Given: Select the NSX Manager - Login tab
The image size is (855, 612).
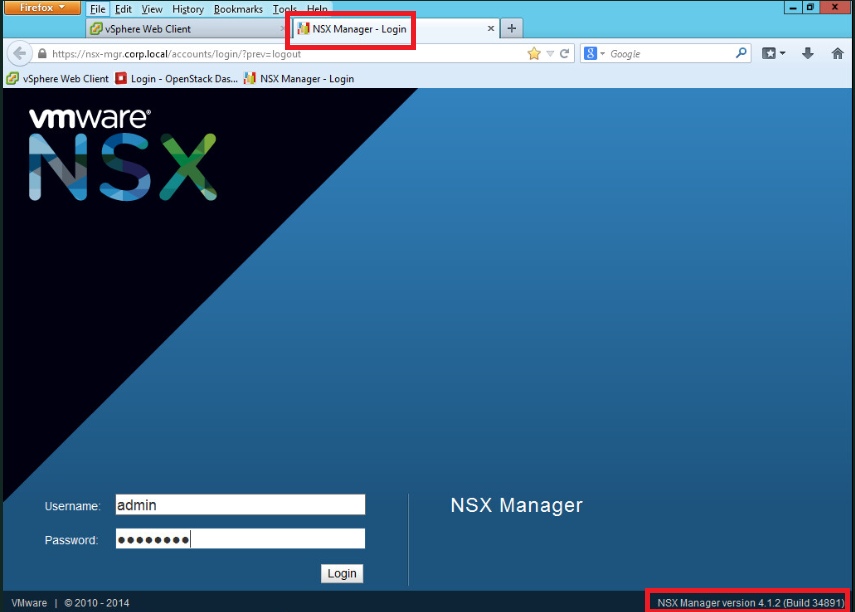Looking at the screenshot, I should [x=395, y=29].
